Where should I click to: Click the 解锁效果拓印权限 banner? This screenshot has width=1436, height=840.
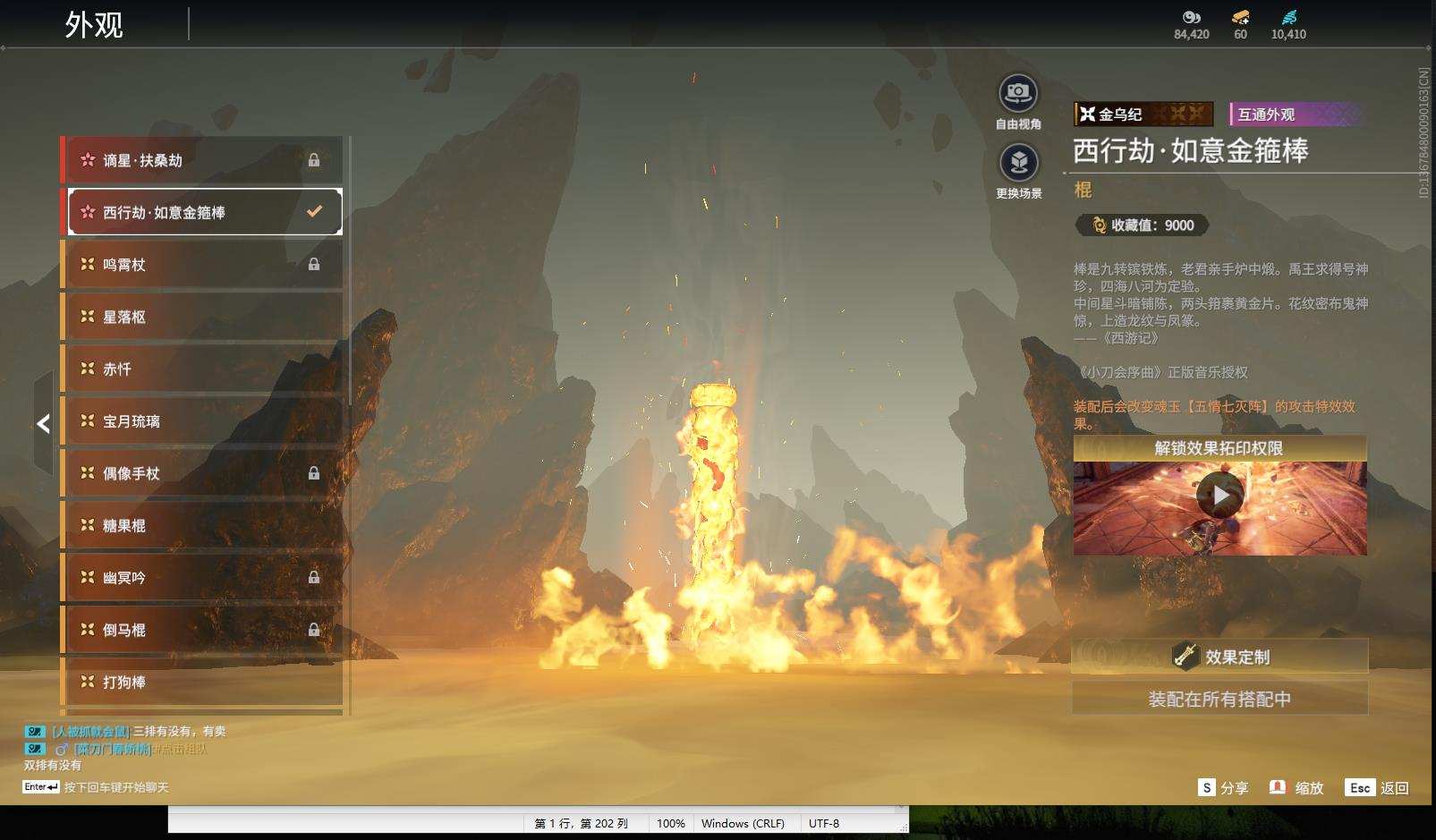pyautogui.click(x=1219, y=448)
